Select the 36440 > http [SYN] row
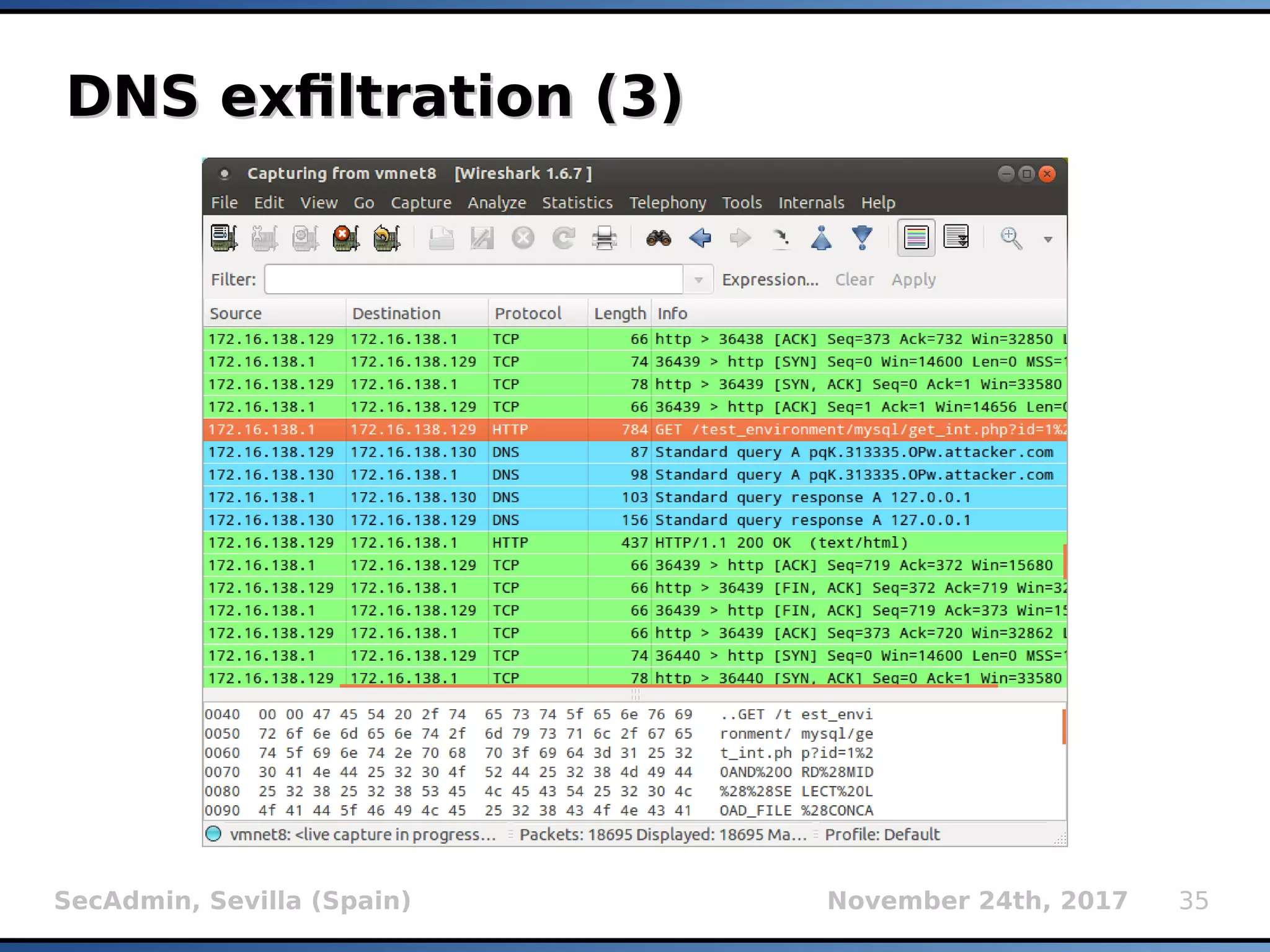The image size is (1270, 952). 635,656
